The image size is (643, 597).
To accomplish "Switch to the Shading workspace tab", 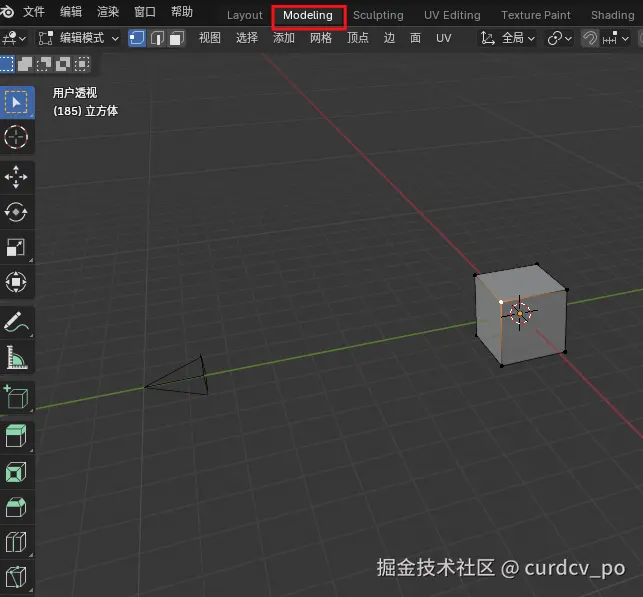I will tap(613, 15).
